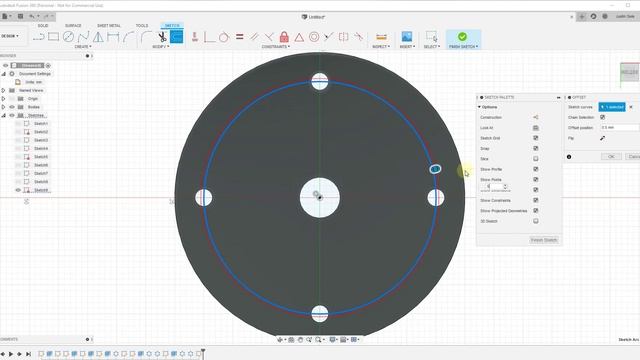Open the Measure inspect tool
The width and height of the screenshot is (640, 360).
click(381, 37)
